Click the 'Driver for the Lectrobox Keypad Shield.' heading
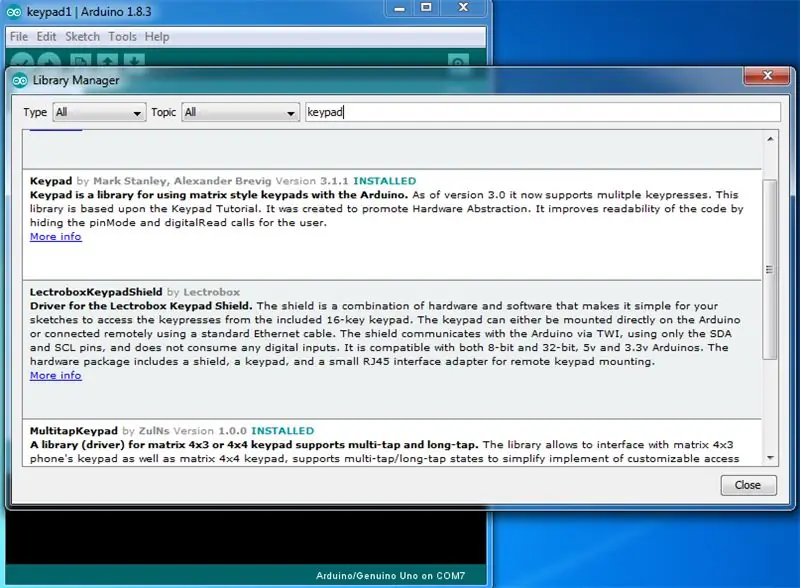The image size is (800, 588). click(x=141, y=306)
